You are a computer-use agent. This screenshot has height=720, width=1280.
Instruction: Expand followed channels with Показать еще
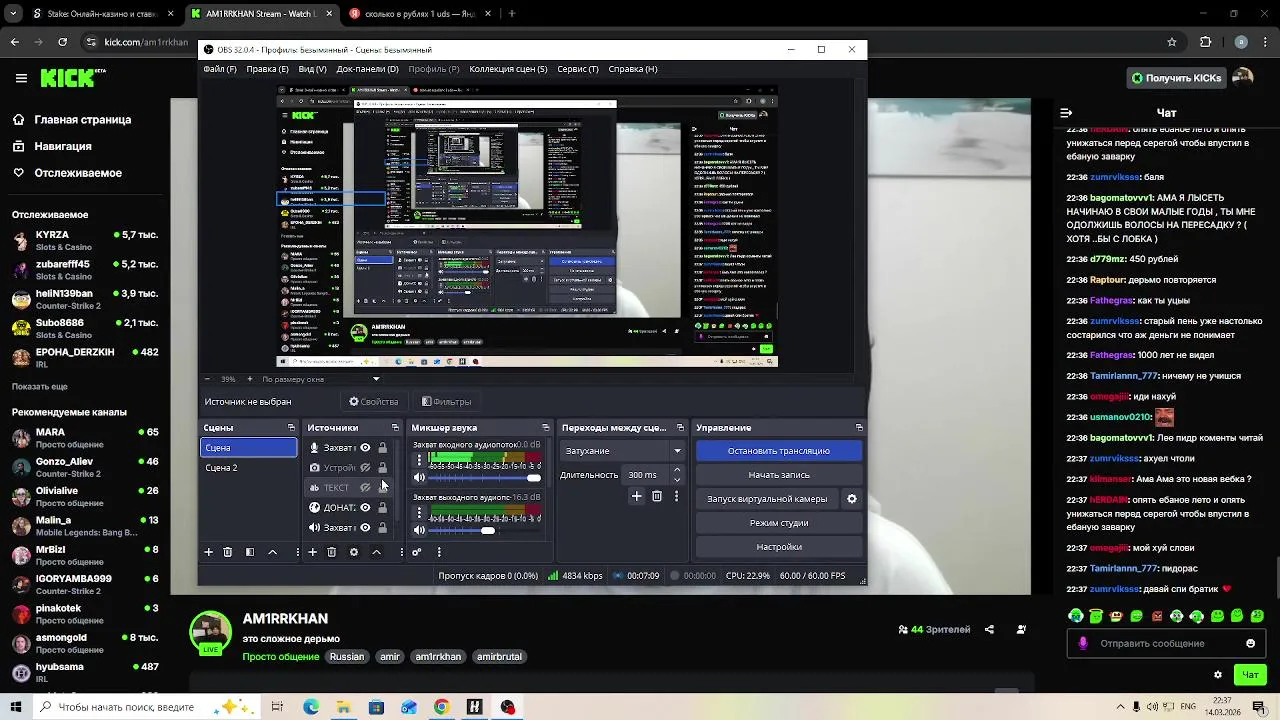point(40,386)
